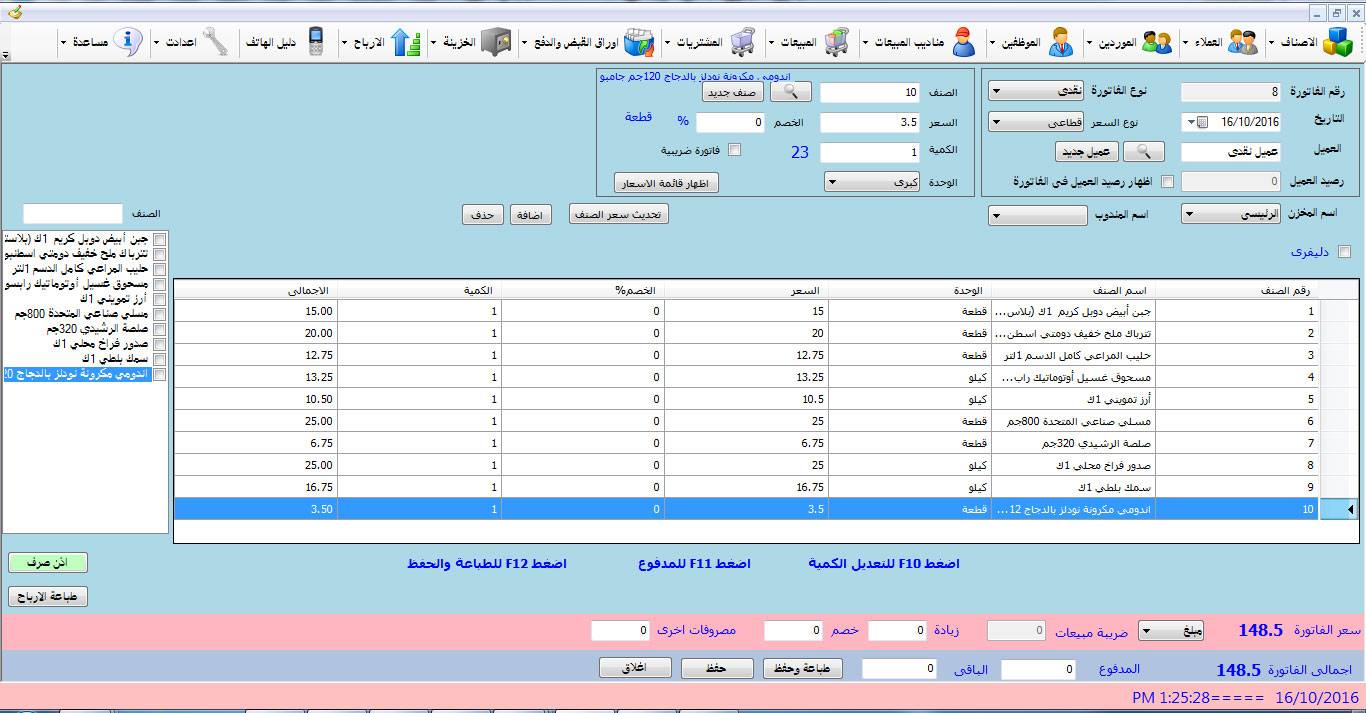Click the صنف جديد (new item) button

733,92
